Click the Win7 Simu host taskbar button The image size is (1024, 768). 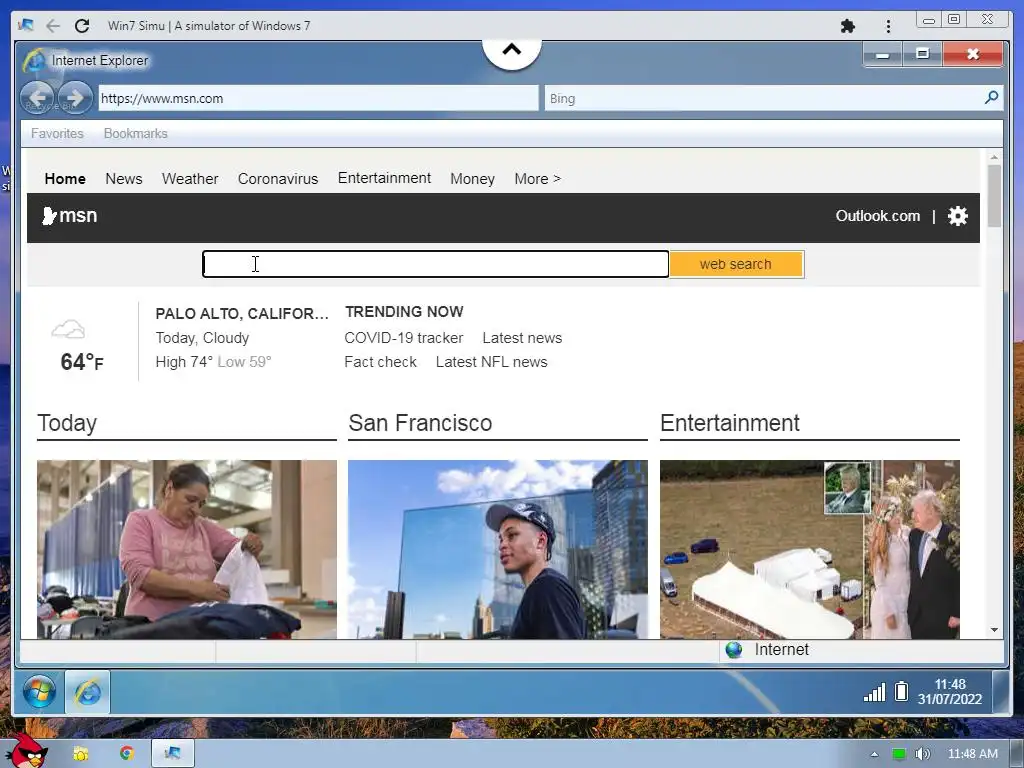pyautogui.click(x=173, y=753)
